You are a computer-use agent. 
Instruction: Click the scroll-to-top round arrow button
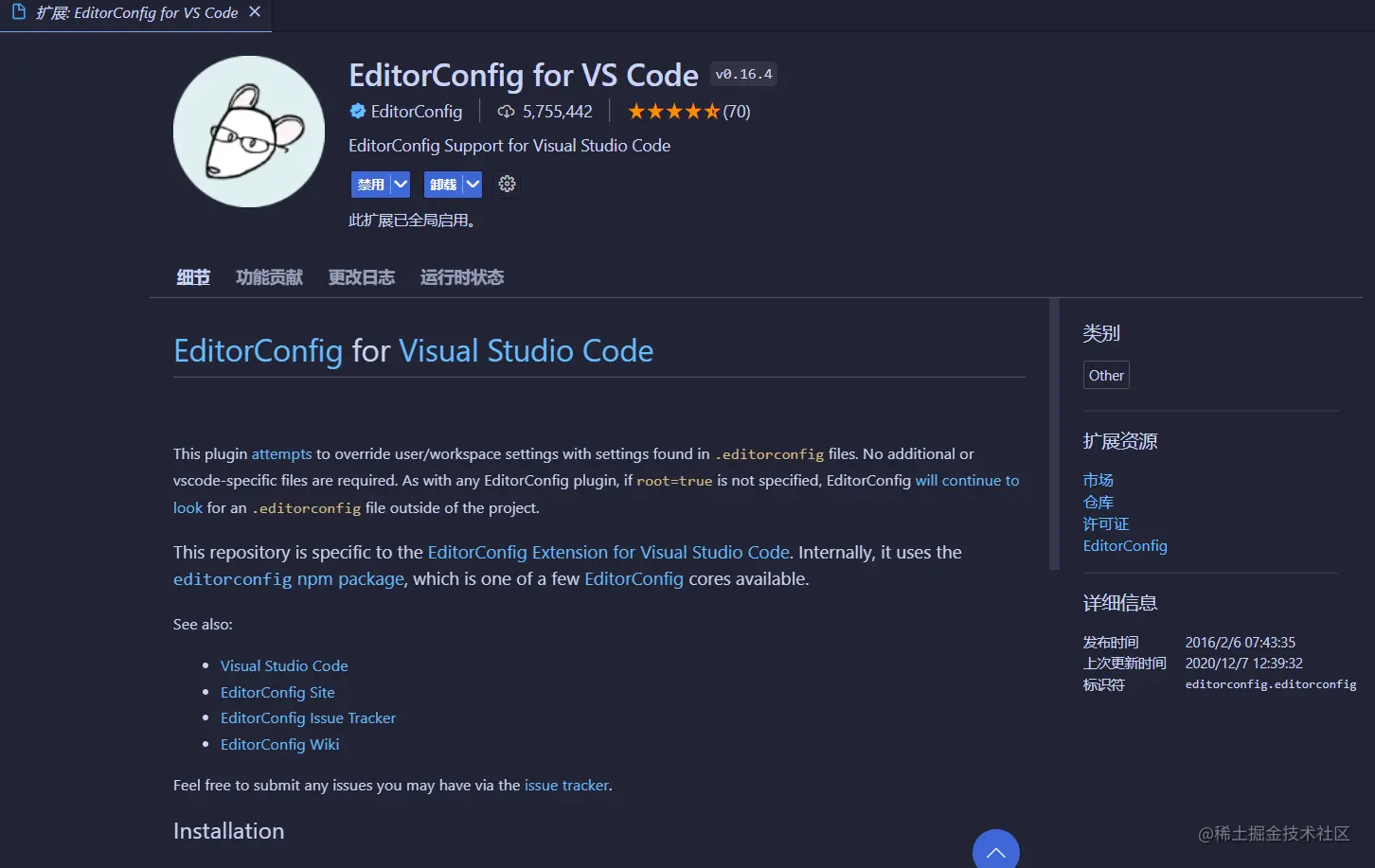(x=996, y=850)
